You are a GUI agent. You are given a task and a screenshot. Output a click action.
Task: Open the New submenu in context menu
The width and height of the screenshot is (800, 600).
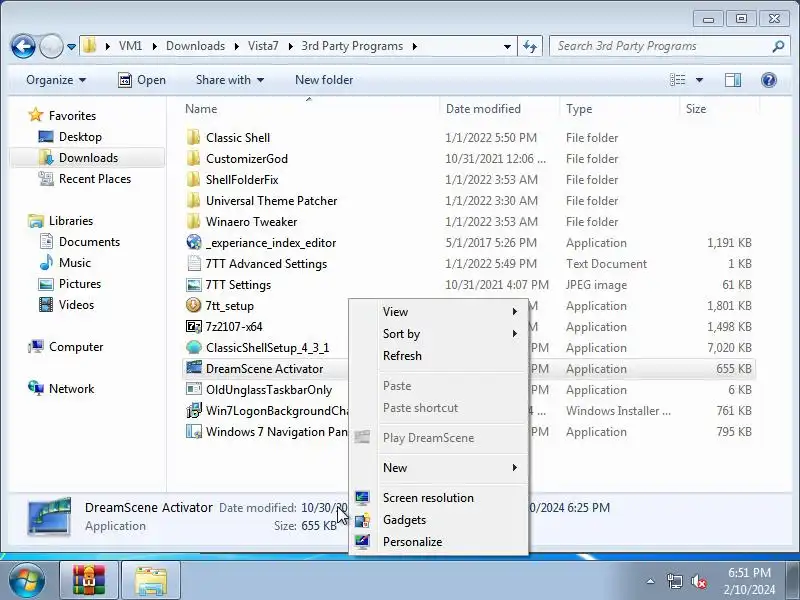tap(439, 468)
